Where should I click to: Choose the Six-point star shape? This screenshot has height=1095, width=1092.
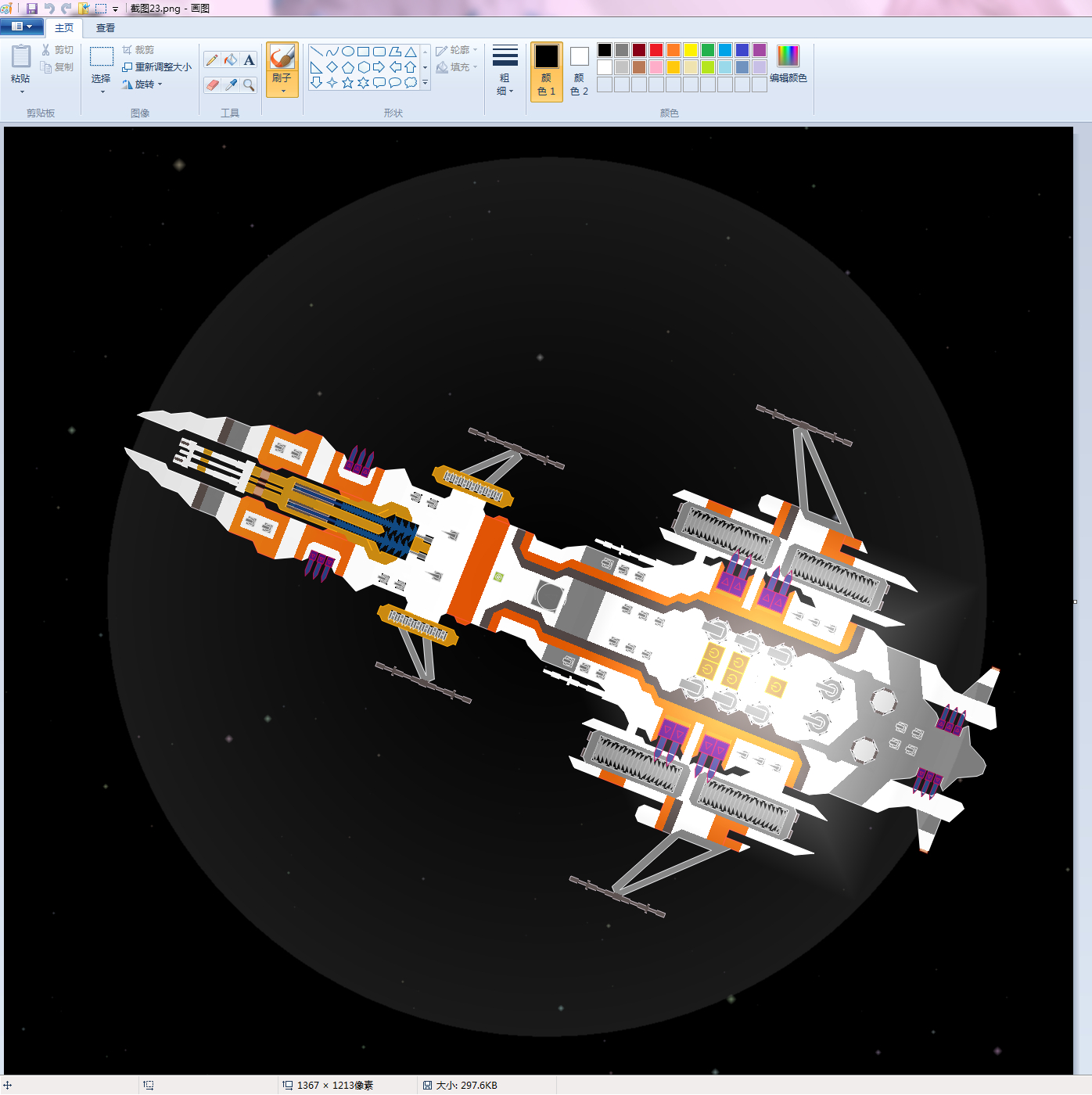click(x=364, y=82)
